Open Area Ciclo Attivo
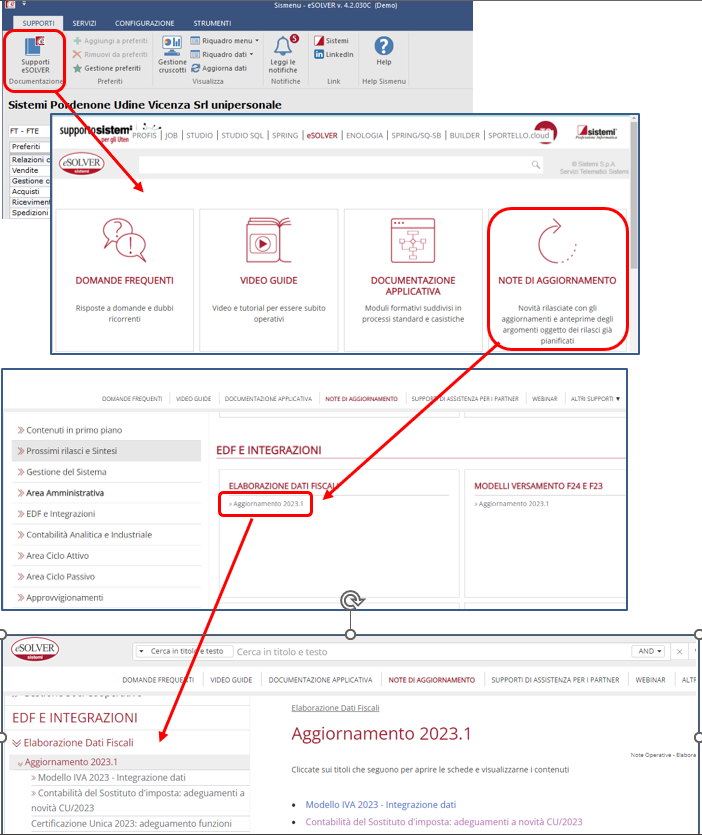702x835 pixels. pos(58,556)
